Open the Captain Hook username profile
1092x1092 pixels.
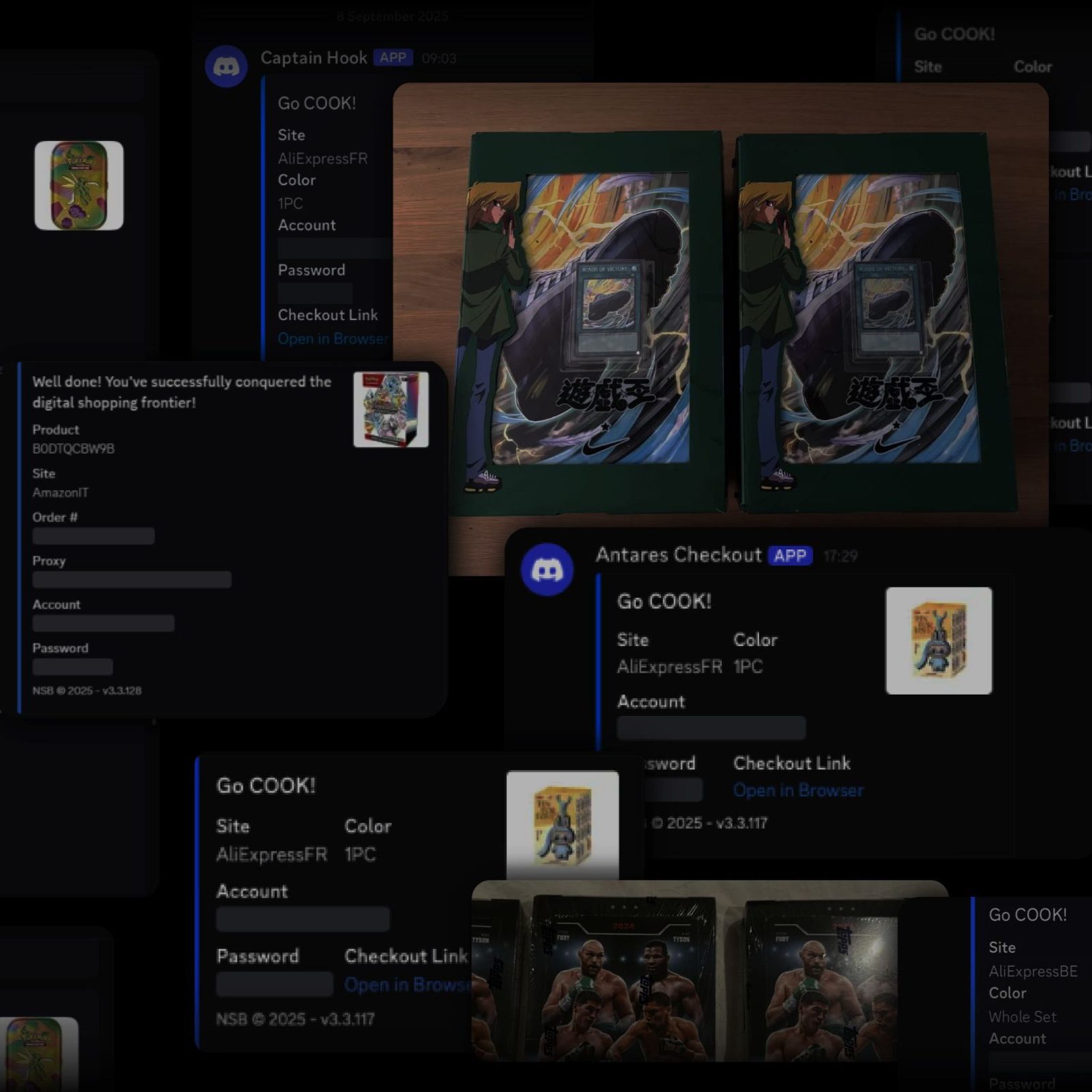(314, 58)
